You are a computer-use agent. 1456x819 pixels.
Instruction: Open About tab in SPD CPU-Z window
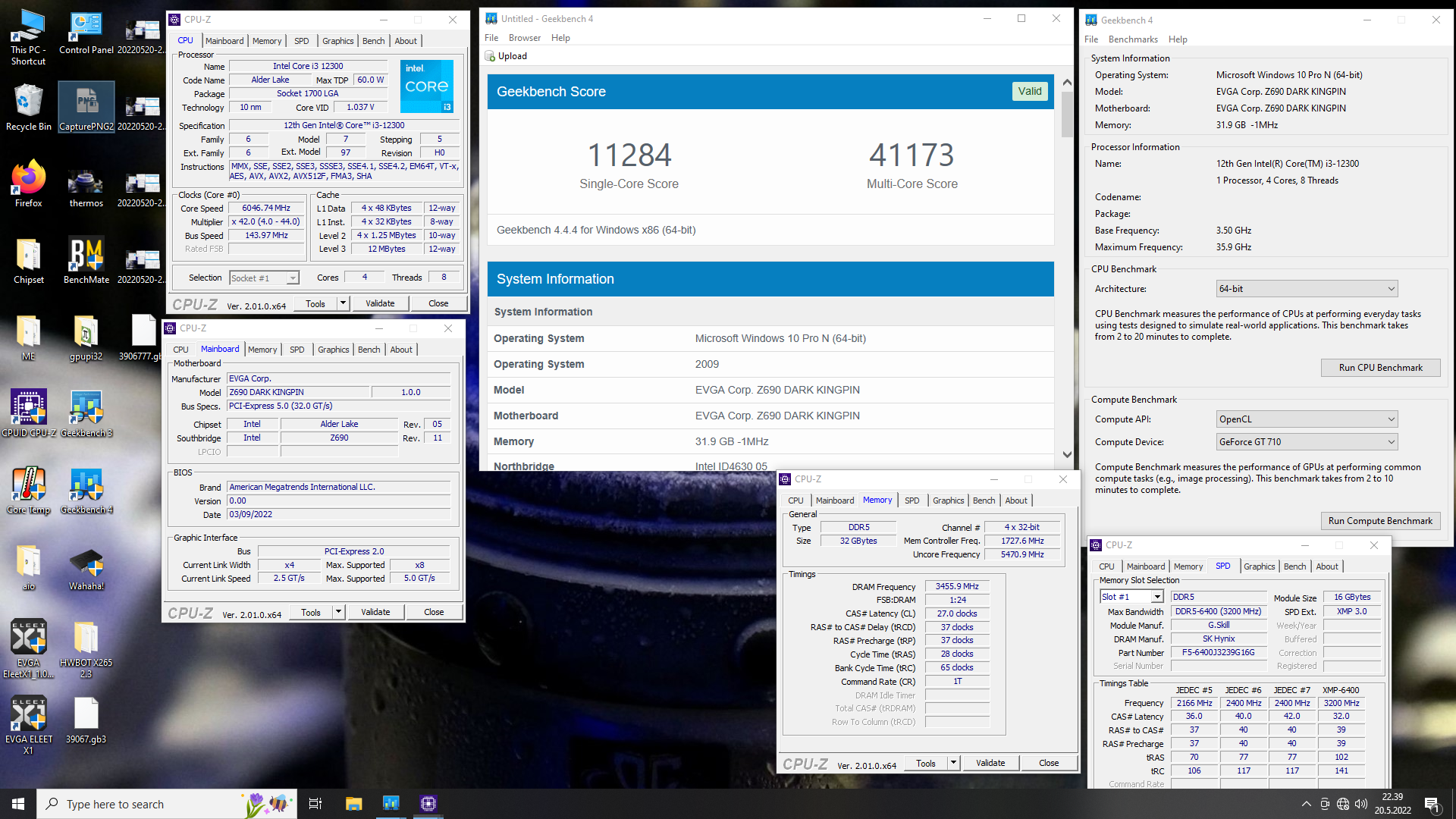point(1327,566)
